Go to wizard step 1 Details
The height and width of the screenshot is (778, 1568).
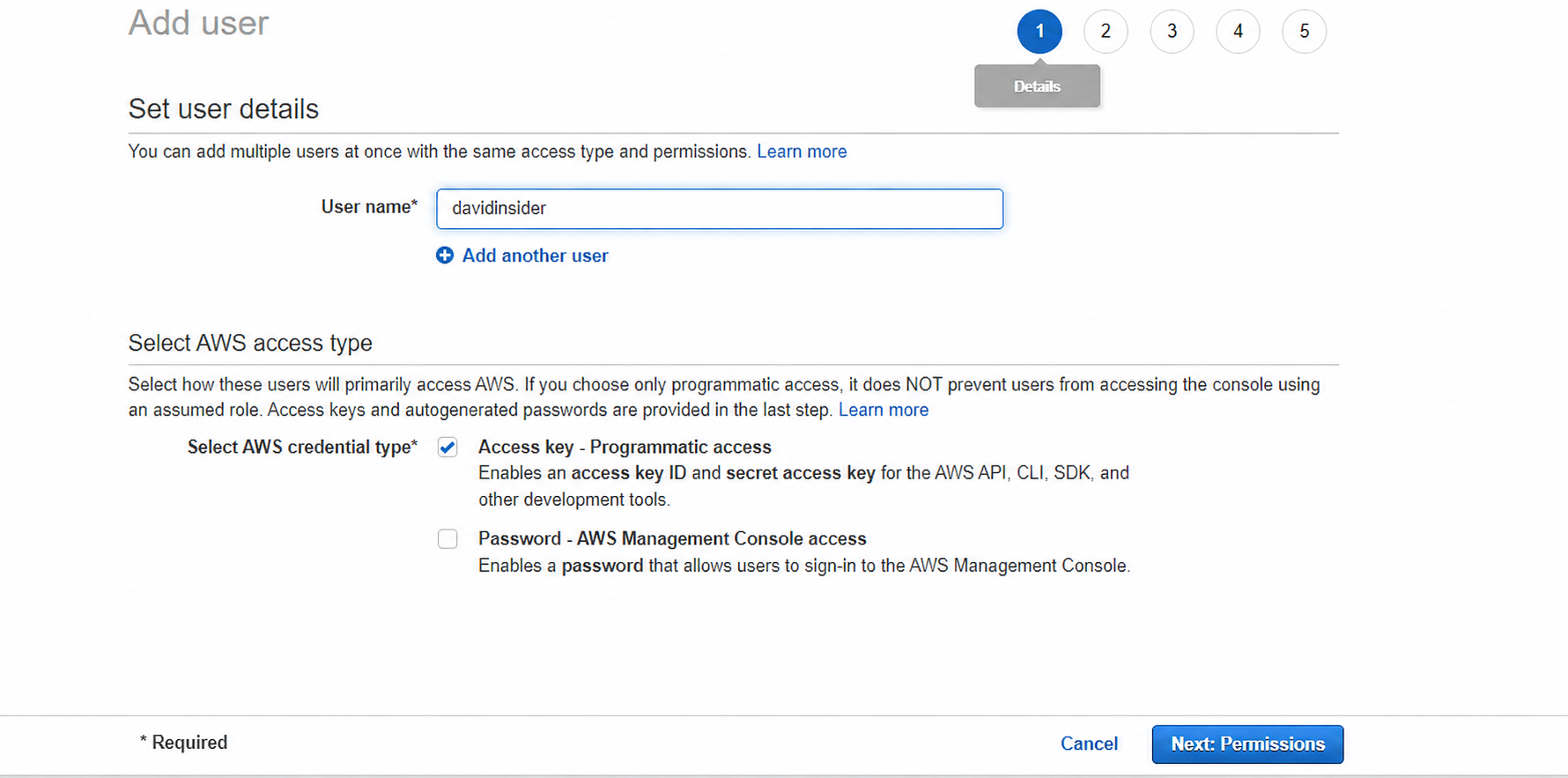click(1039, 32)
